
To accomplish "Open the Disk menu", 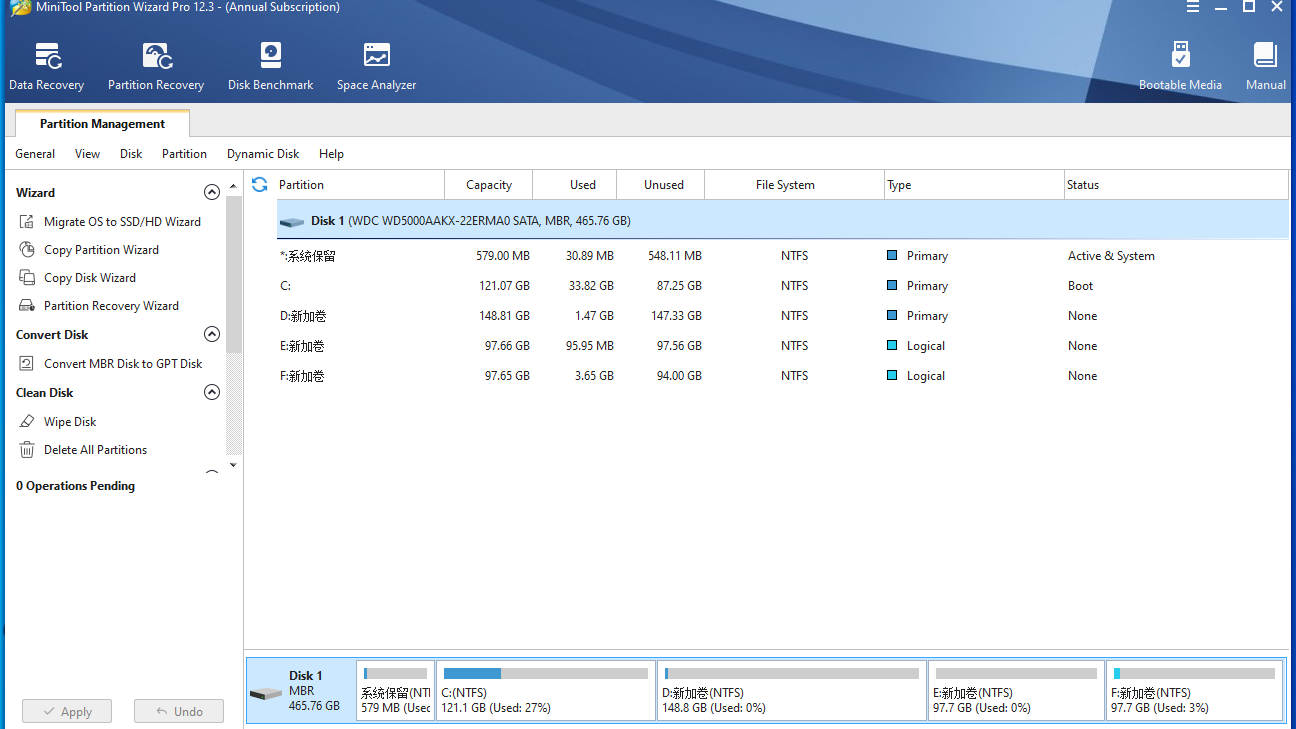I will [x=130, y=154].
